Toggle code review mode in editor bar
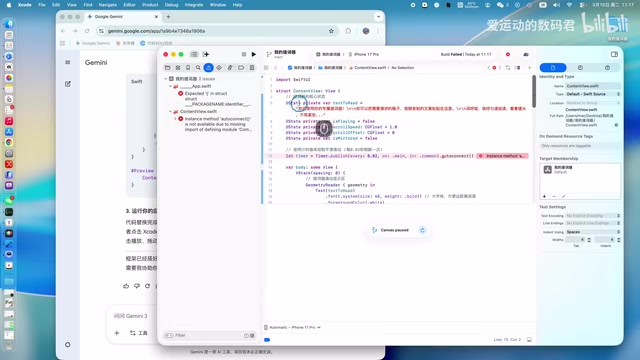The width and height of the screenshot is (640, 360). (x=508, y=68)
